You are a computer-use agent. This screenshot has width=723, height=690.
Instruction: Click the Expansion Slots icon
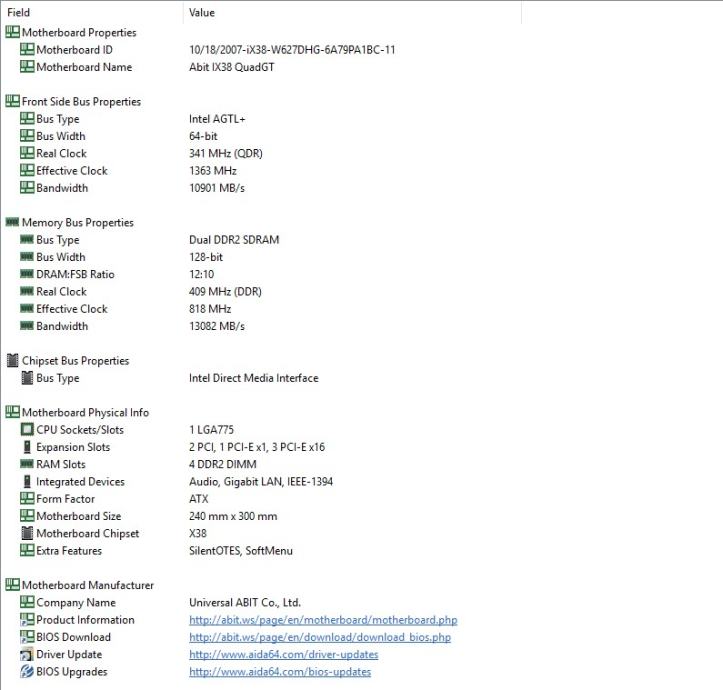click(27, 447)
